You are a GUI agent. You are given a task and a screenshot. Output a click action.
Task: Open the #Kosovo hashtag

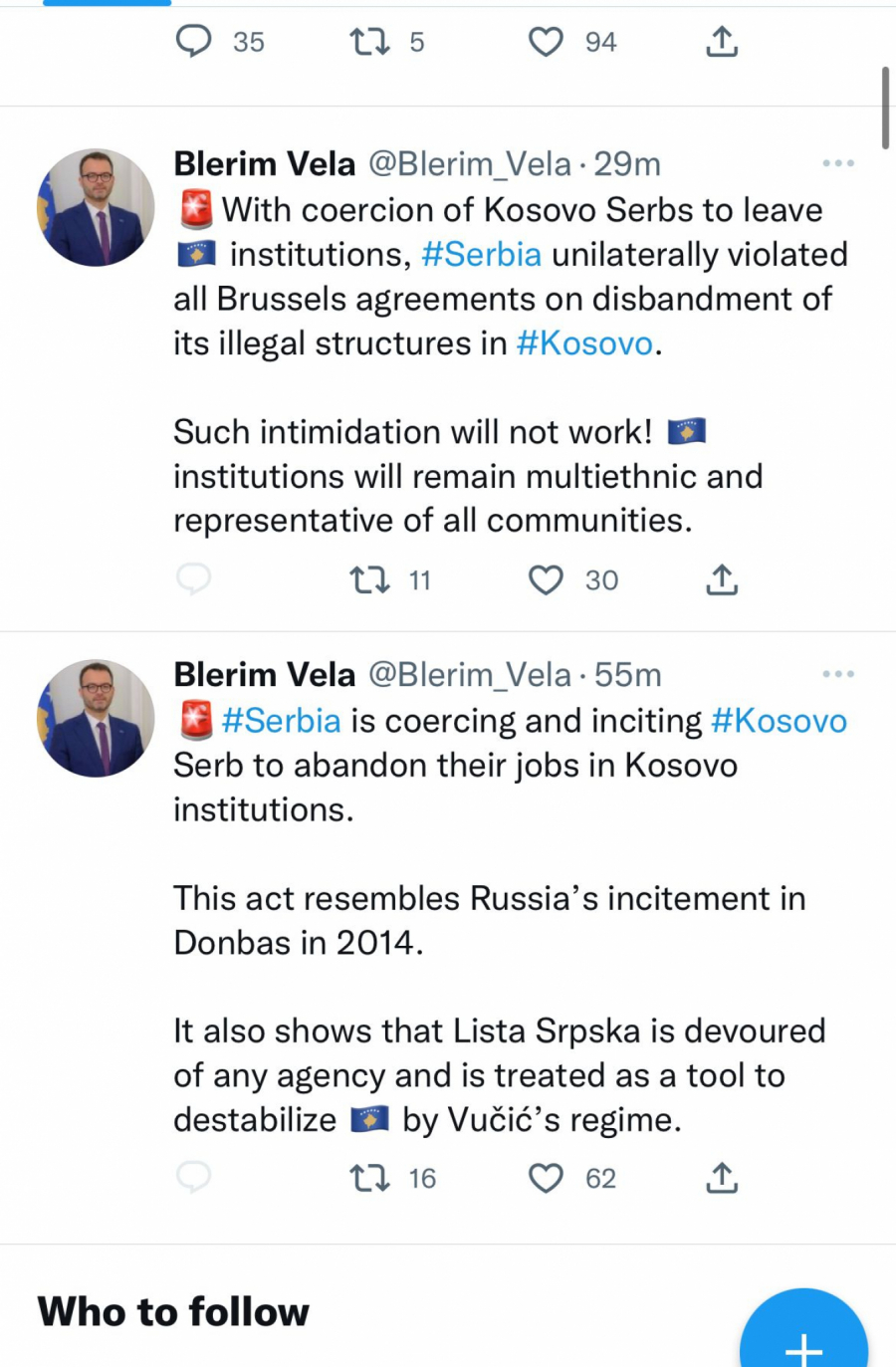(583, 343)
